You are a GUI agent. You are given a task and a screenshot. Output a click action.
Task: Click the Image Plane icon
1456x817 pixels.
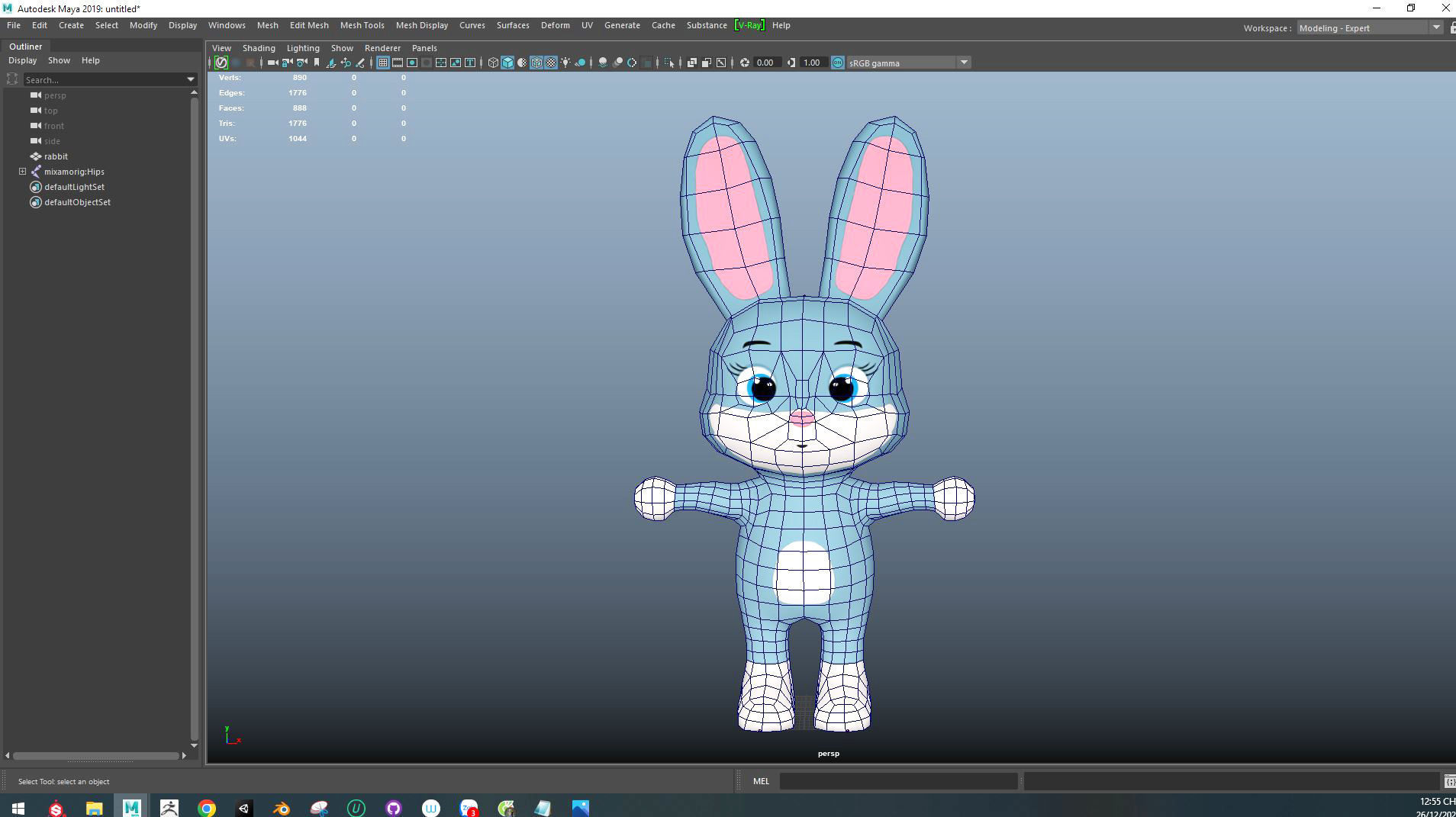coord(330,63)
